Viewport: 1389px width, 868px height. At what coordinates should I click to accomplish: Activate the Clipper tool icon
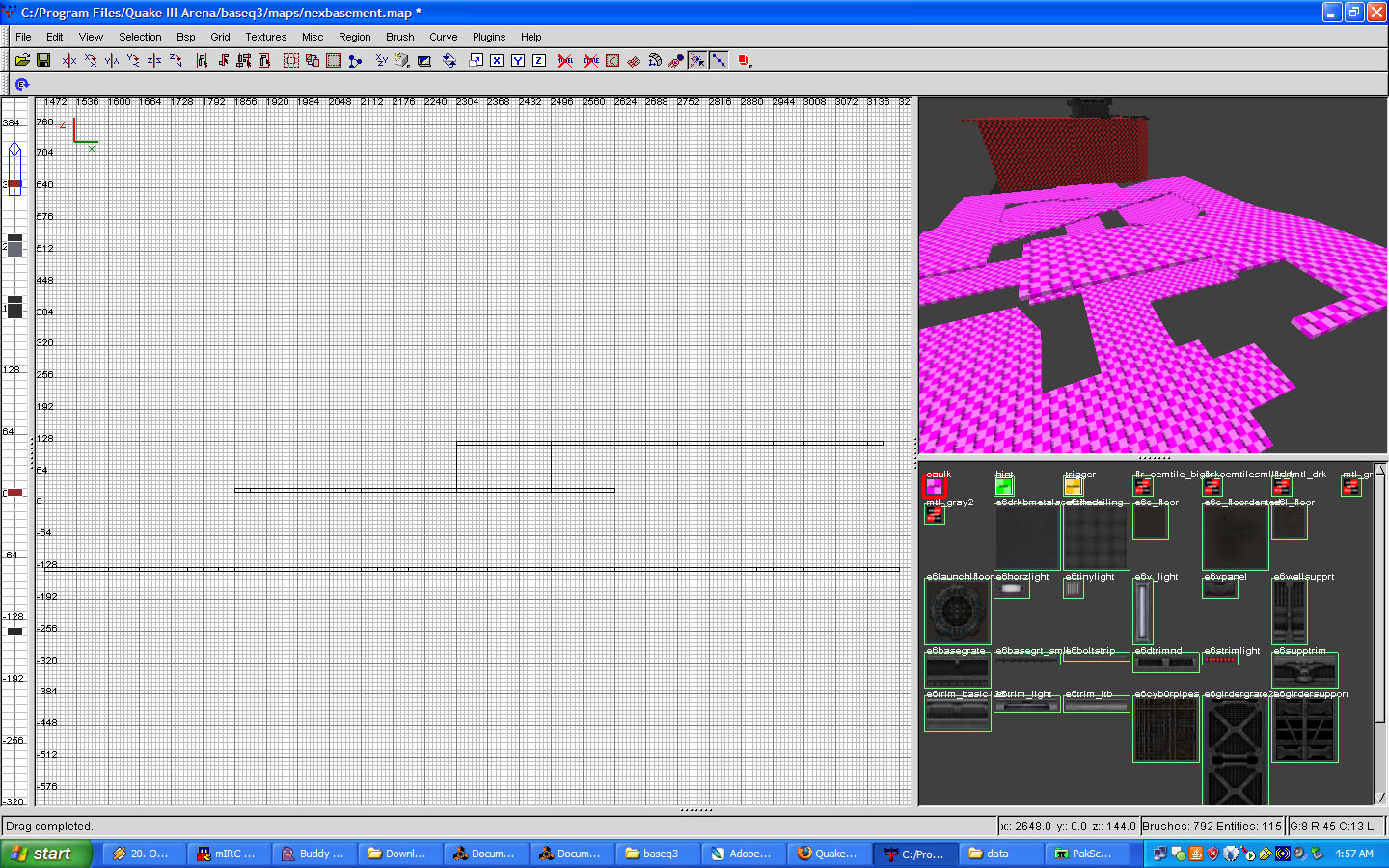(355, 60)
